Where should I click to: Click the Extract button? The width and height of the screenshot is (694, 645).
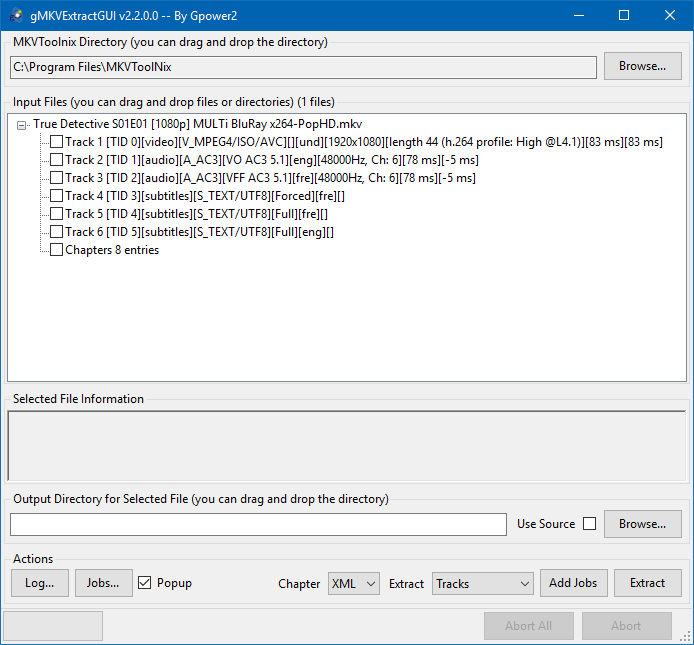(648, 583)
